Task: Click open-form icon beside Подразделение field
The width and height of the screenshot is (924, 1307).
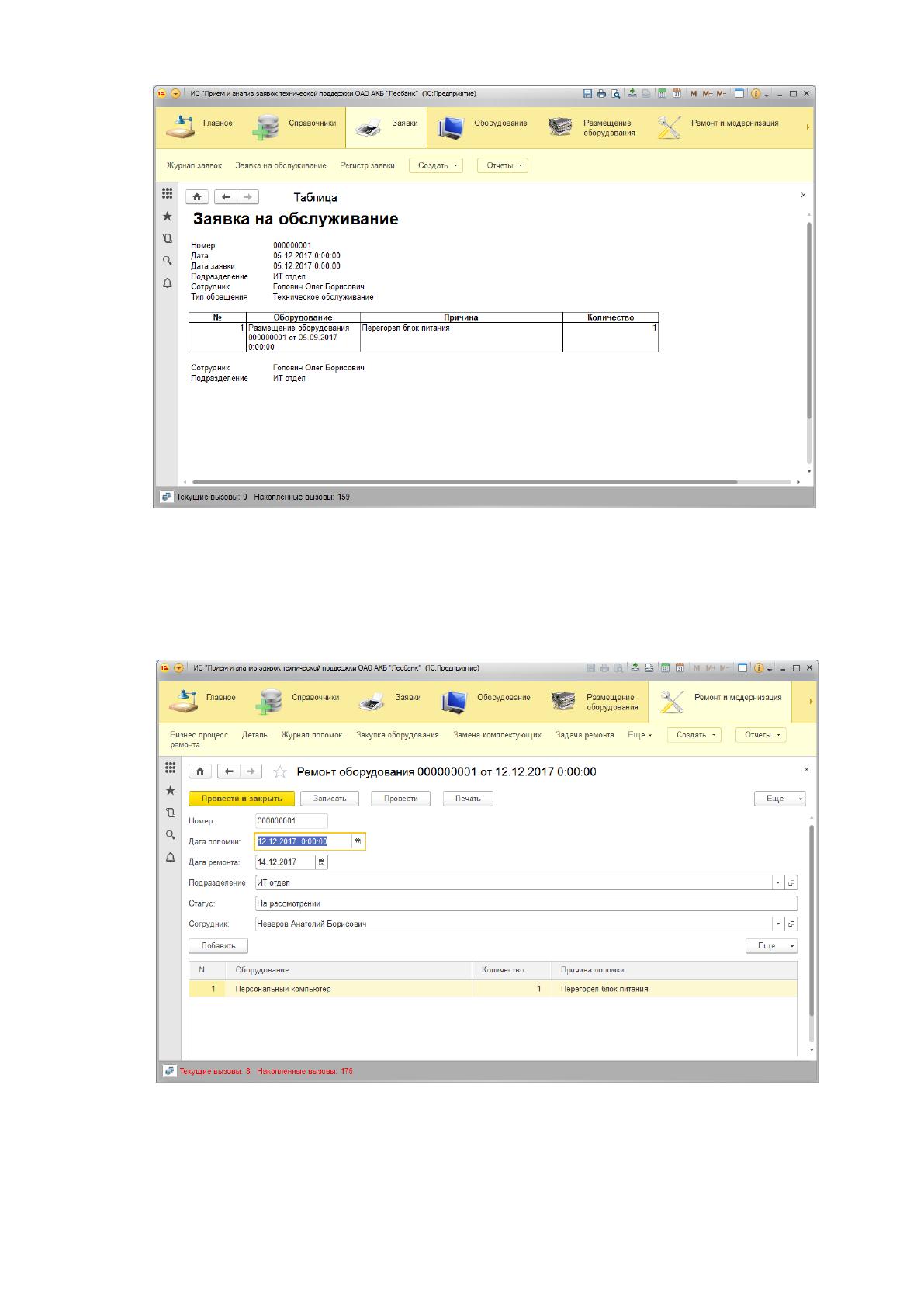Action: coord(791,882)
